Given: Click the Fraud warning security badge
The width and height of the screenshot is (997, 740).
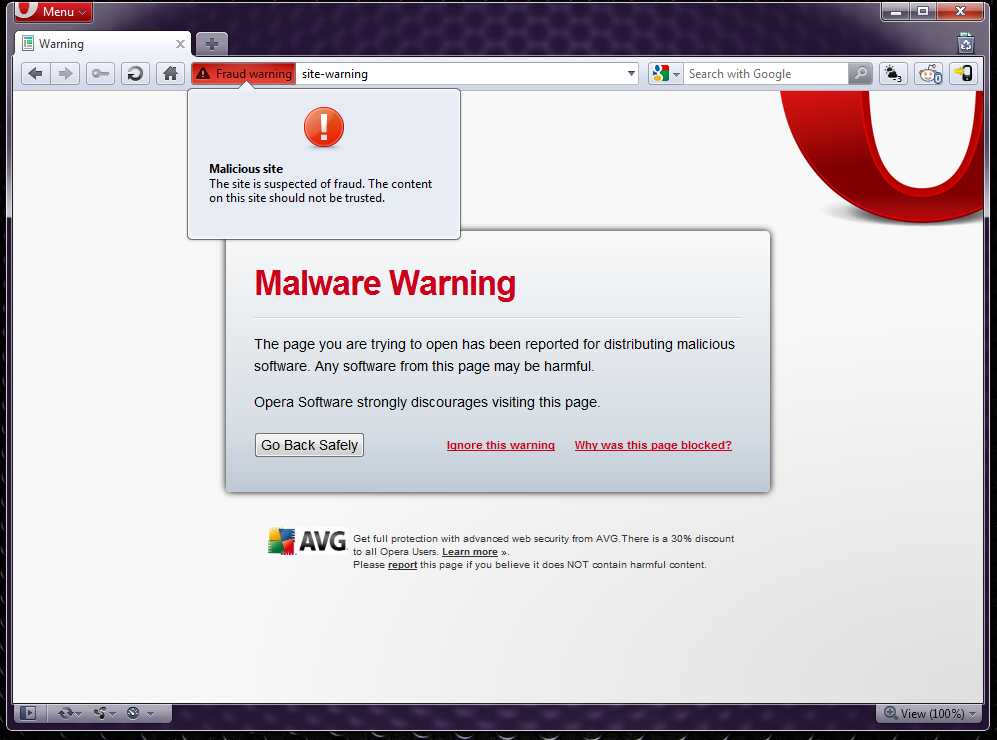Looking at the screenshot, I should 244,73.
